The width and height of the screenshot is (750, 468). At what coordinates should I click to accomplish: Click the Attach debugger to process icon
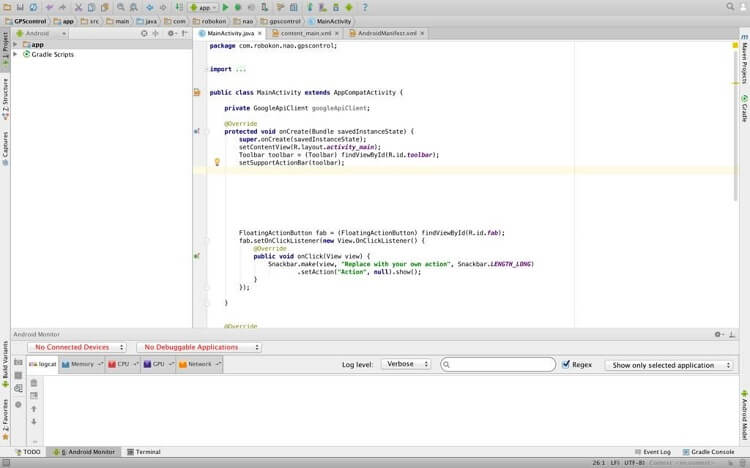[x=265, y=7]
